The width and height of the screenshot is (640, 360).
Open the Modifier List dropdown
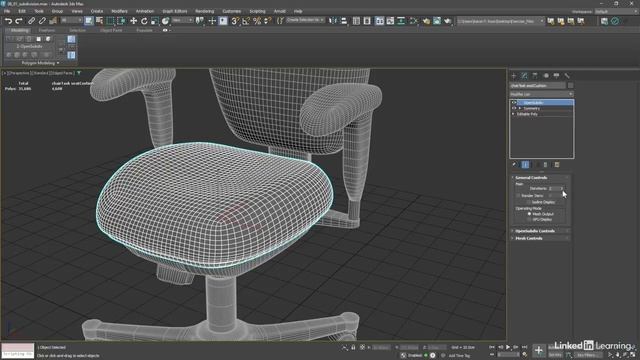(x=542, y=94)
